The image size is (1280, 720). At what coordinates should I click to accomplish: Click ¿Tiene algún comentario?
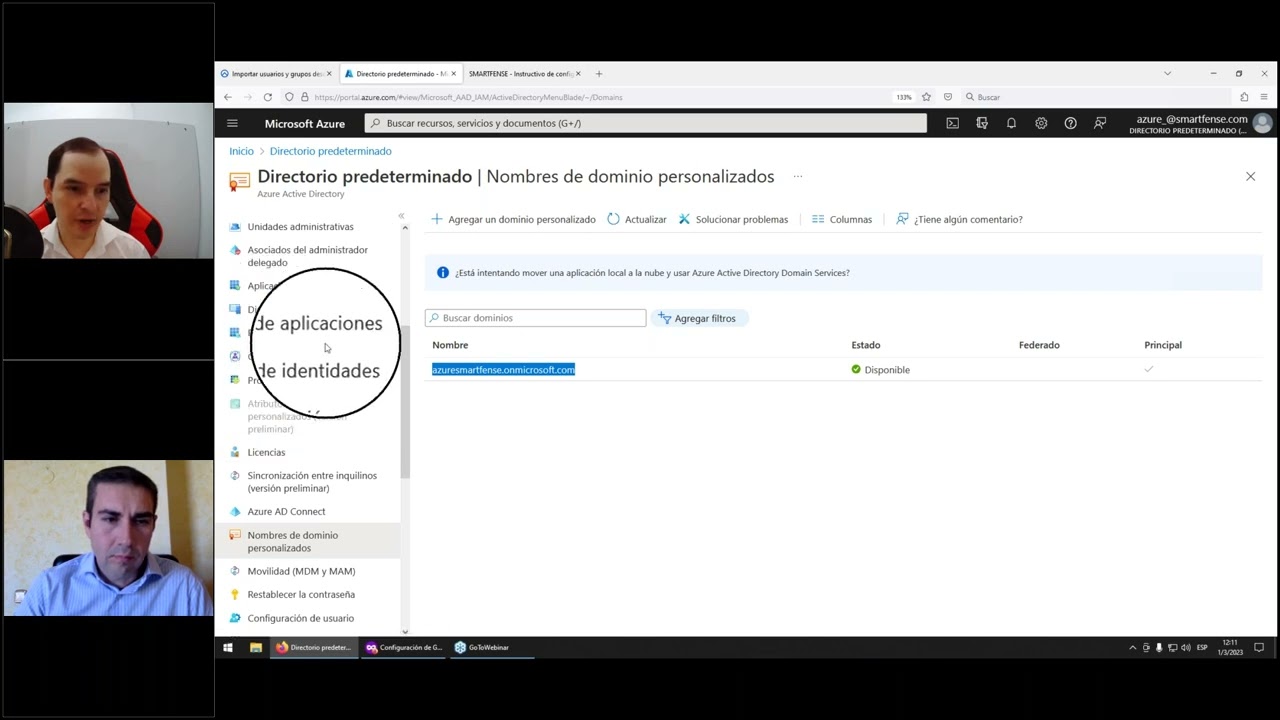(x=959, y=219)
